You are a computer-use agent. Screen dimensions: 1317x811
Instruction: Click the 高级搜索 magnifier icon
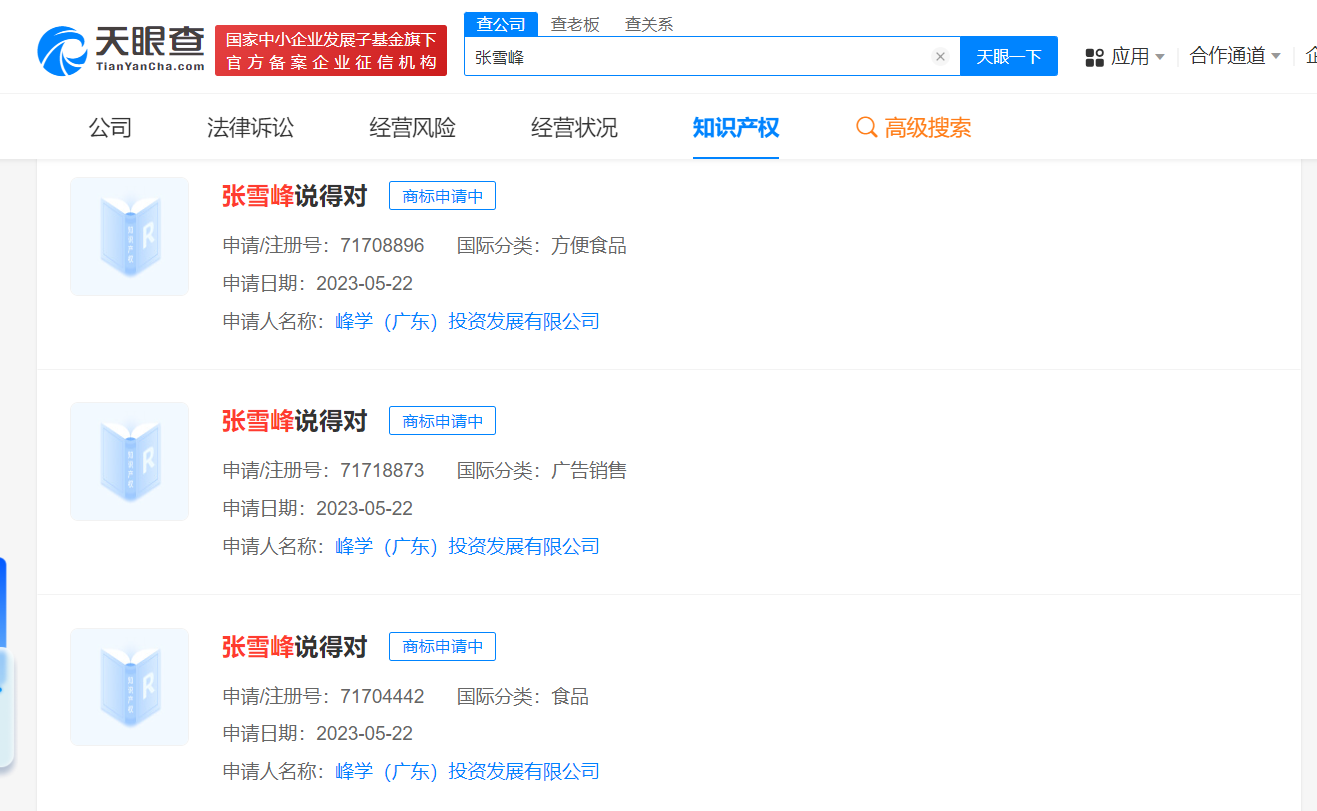866,128
